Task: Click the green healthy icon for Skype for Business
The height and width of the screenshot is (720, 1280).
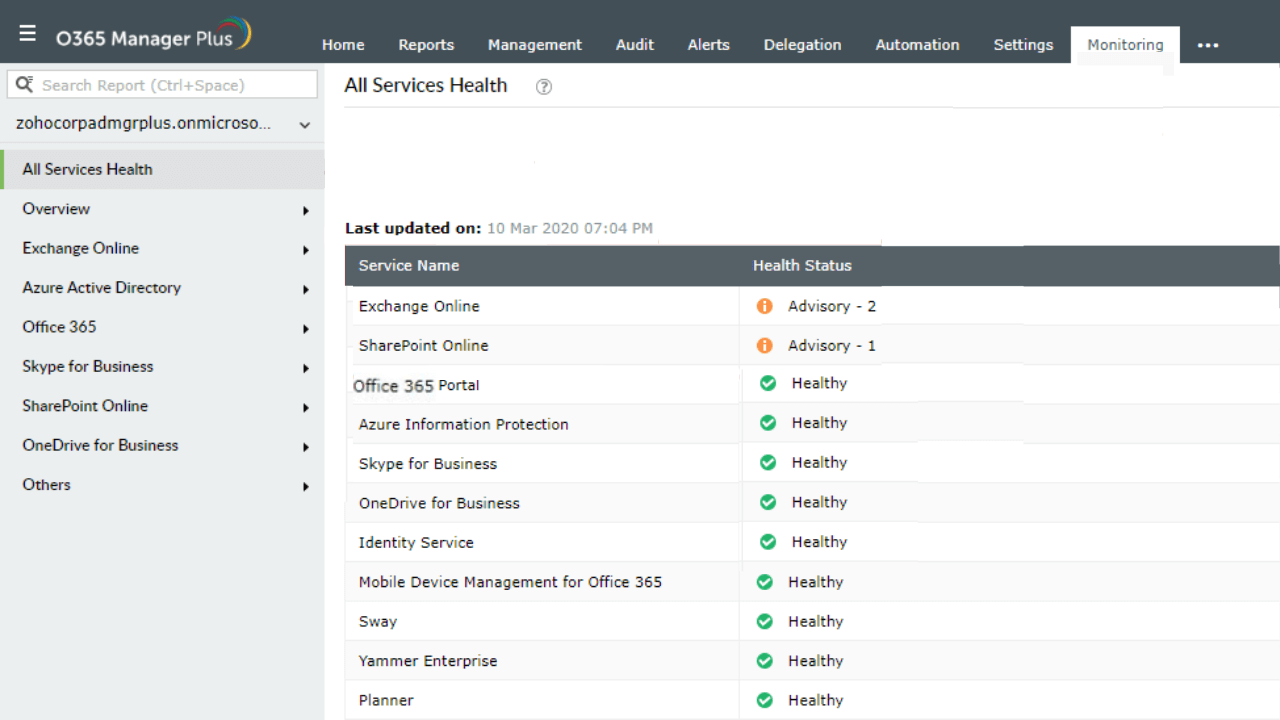Action: point(768,463)
